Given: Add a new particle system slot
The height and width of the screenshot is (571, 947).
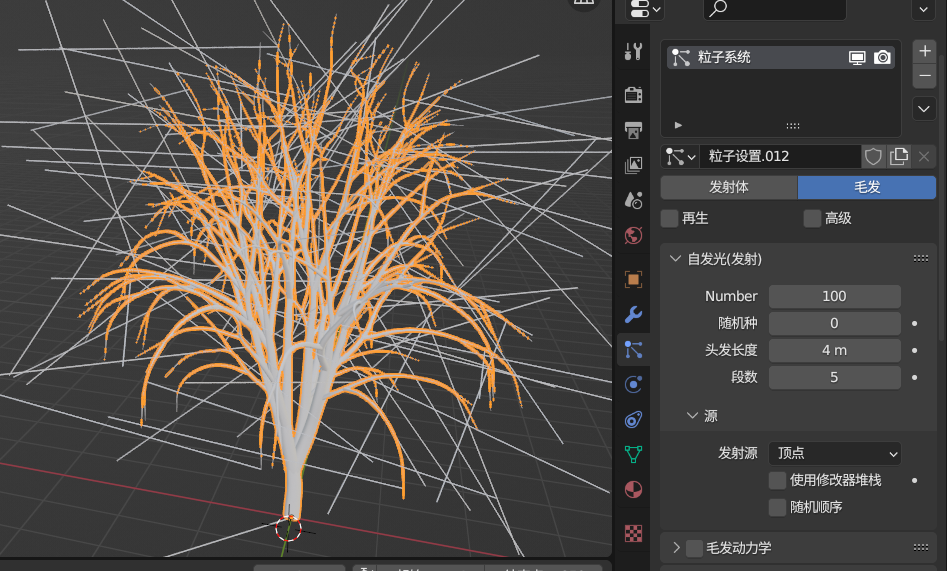Looking at the screenshot, I should pyautogui.click(x=924, y=51).
